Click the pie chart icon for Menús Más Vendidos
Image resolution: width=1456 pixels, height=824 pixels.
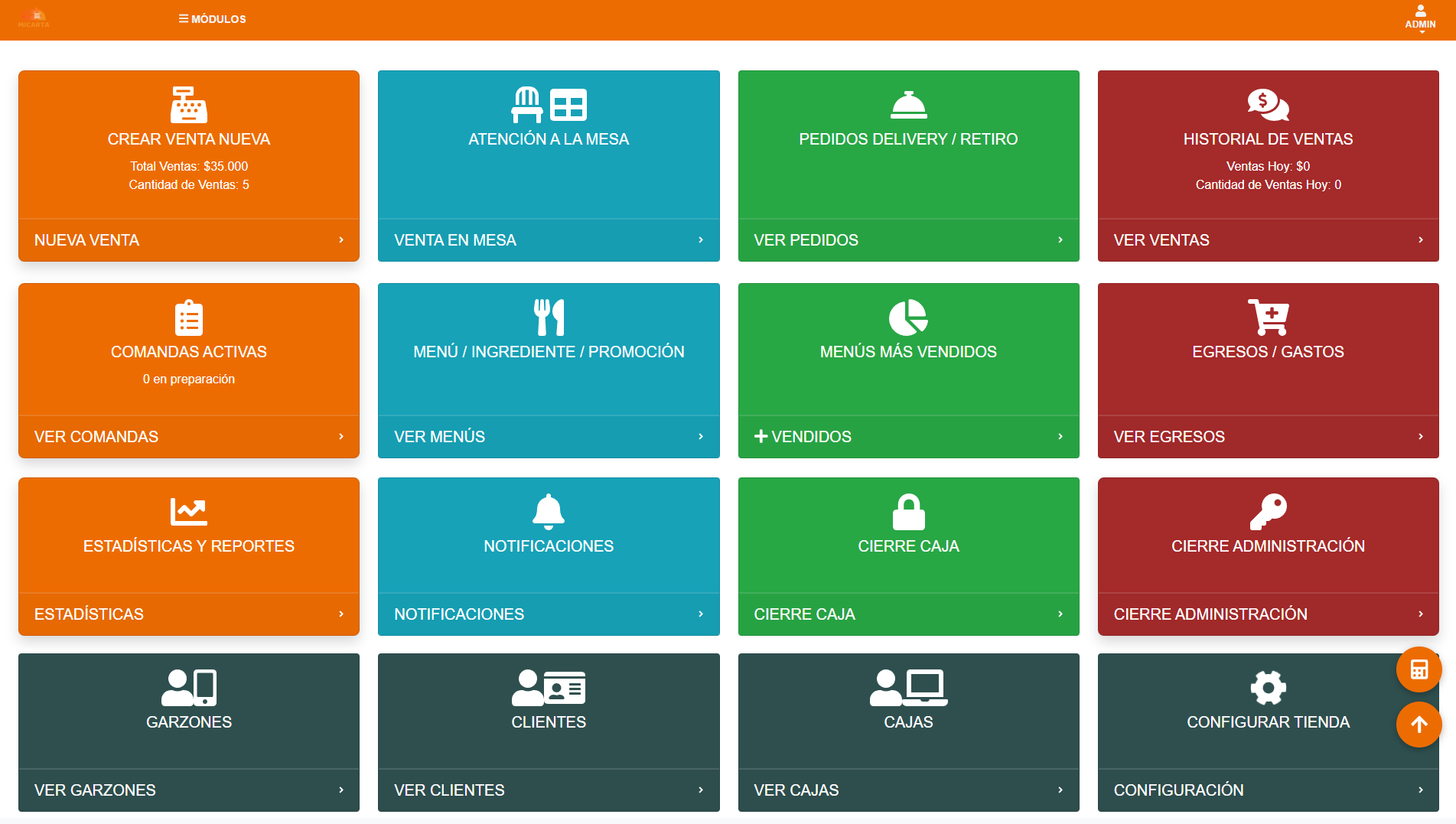coord(908,318)
